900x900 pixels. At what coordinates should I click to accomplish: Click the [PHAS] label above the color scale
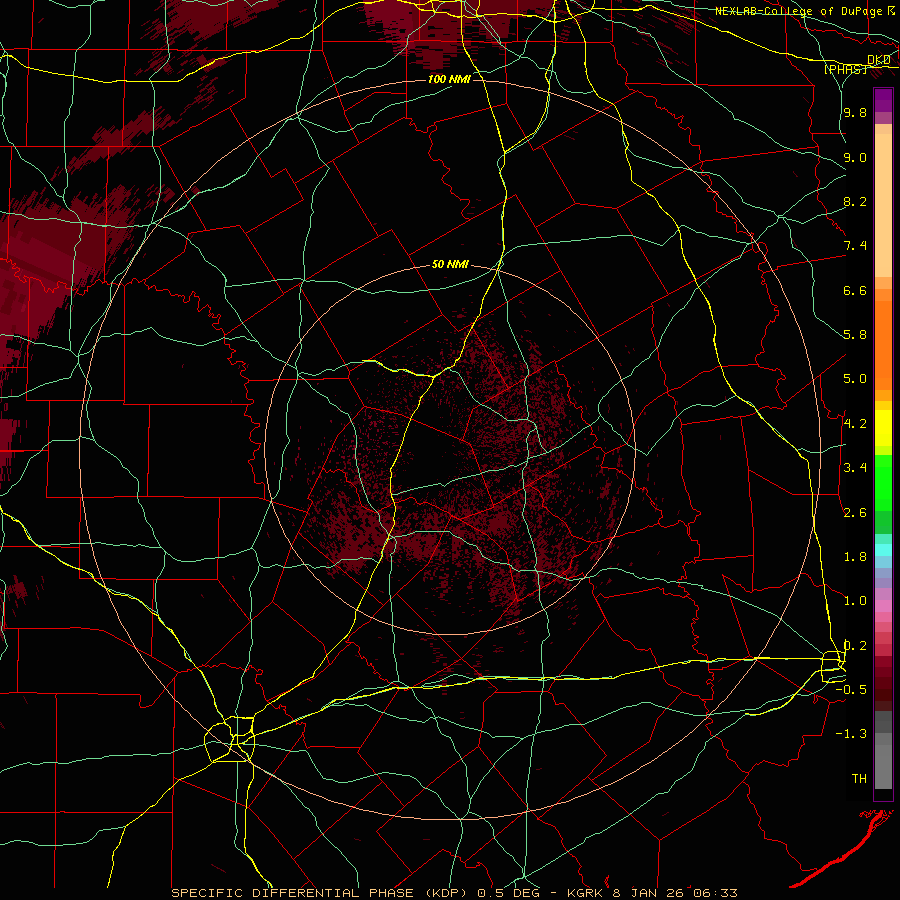[x=845, y=69]
